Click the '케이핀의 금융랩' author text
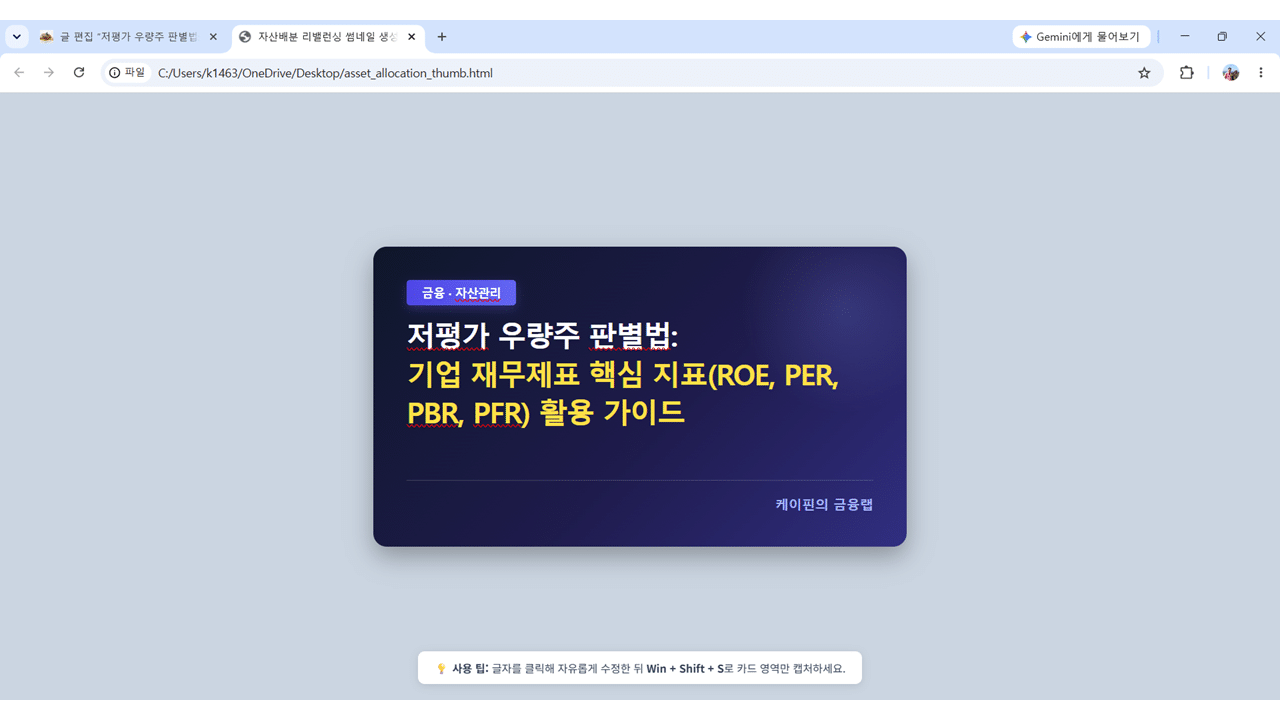The width and height of the screenshot is (1280, 720). coord(824,505)
